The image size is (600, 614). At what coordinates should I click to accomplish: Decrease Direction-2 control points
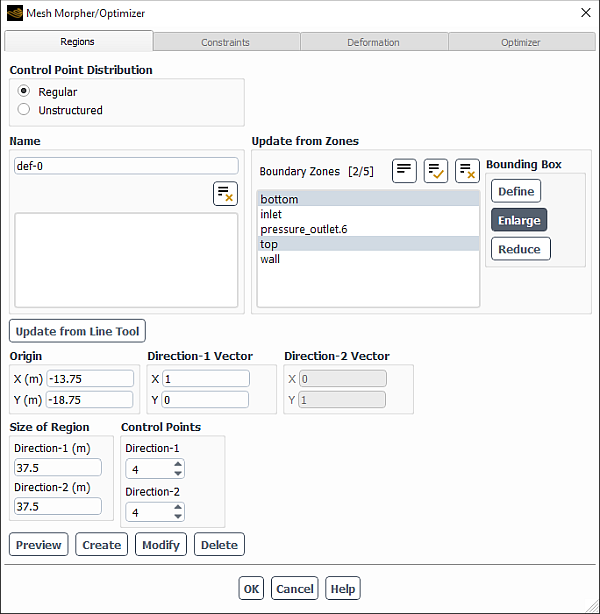tap(178, 516)
